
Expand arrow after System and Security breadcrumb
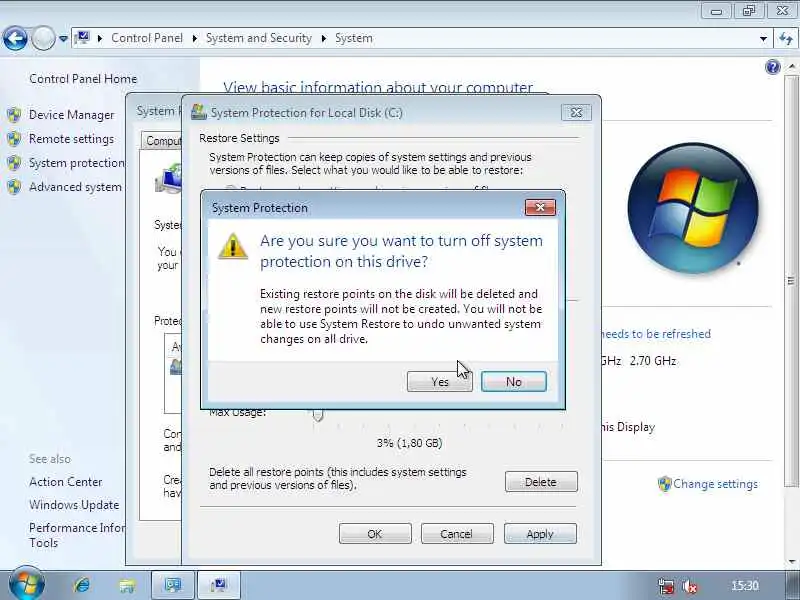pos(323,38)
